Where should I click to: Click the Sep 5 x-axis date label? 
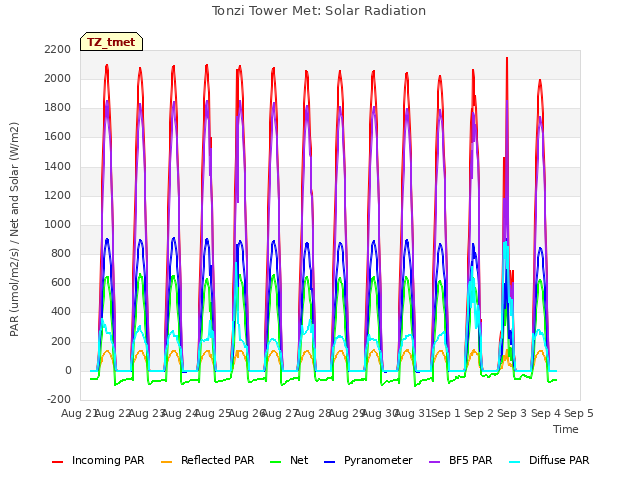click(579, 413)
